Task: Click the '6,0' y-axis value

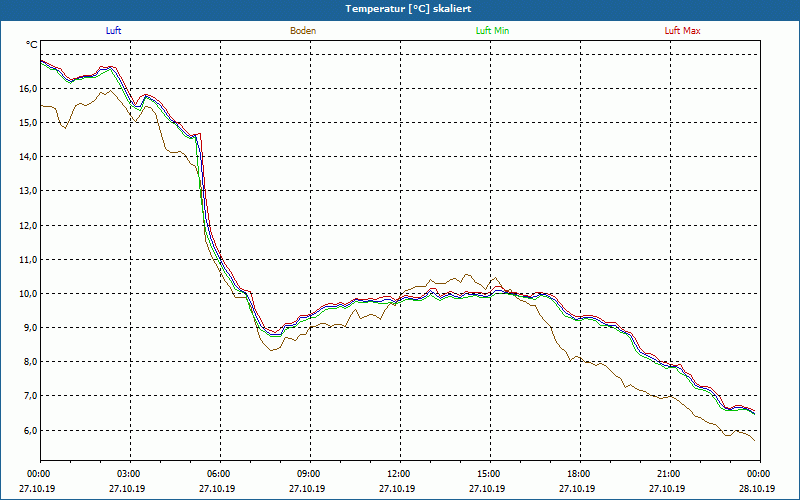Action: click(x=31, y=430)
